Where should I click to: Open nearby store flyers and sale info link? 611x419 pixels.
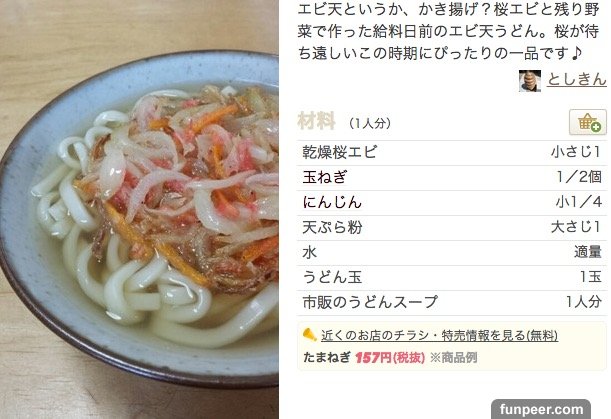[439, 335]
